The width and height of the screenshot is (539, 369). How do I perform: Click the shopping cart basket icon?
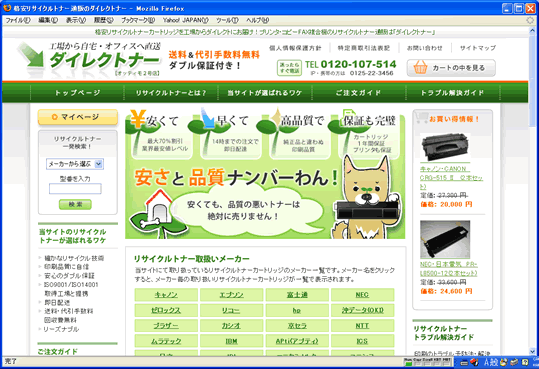coord(420,67)
